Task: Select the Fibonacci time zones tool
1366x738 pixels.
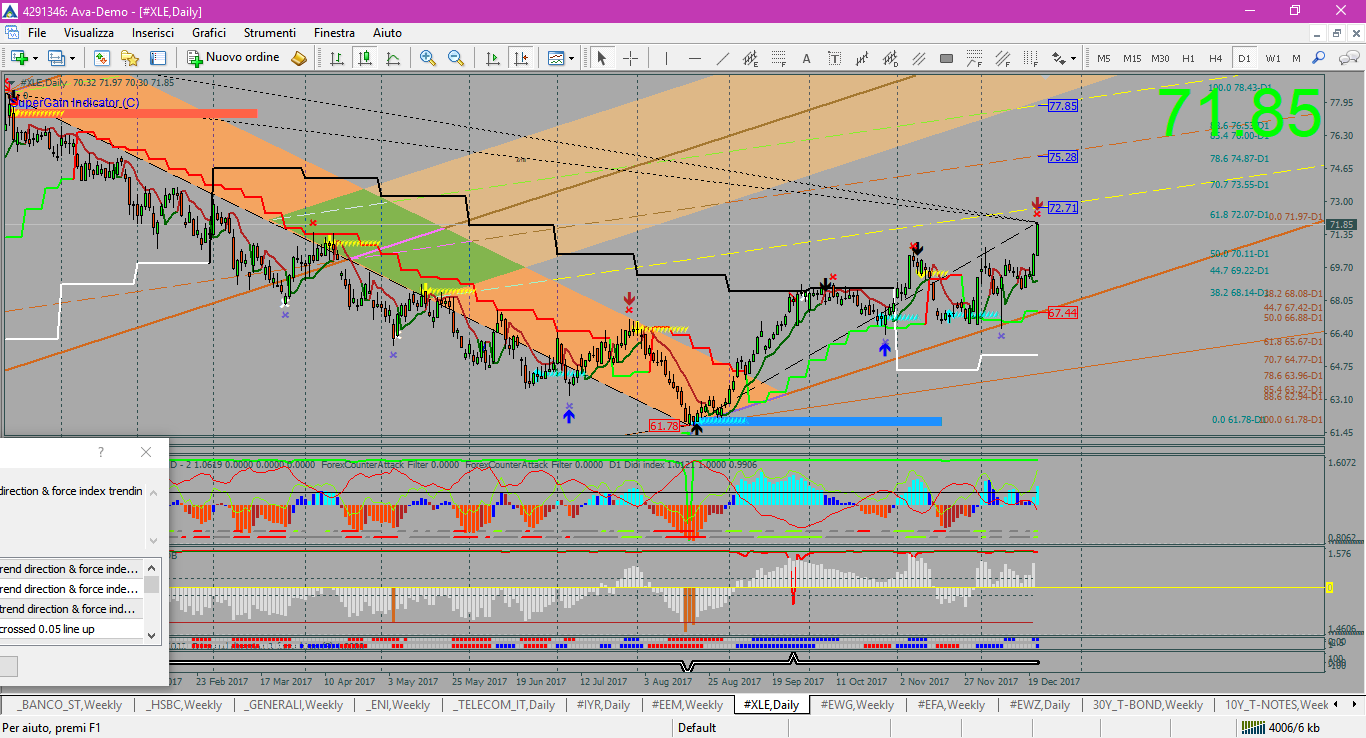Action: click(x=1030, y=58)
